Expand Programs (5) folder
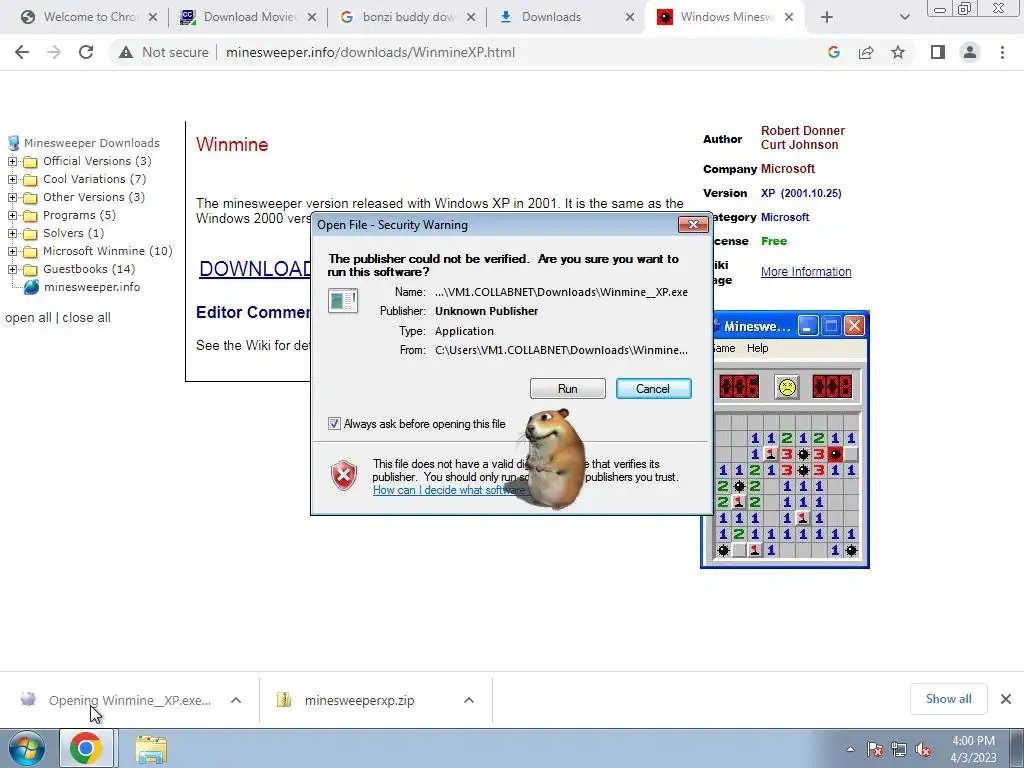Screen dimensions: 1024x768 [12, 215]
